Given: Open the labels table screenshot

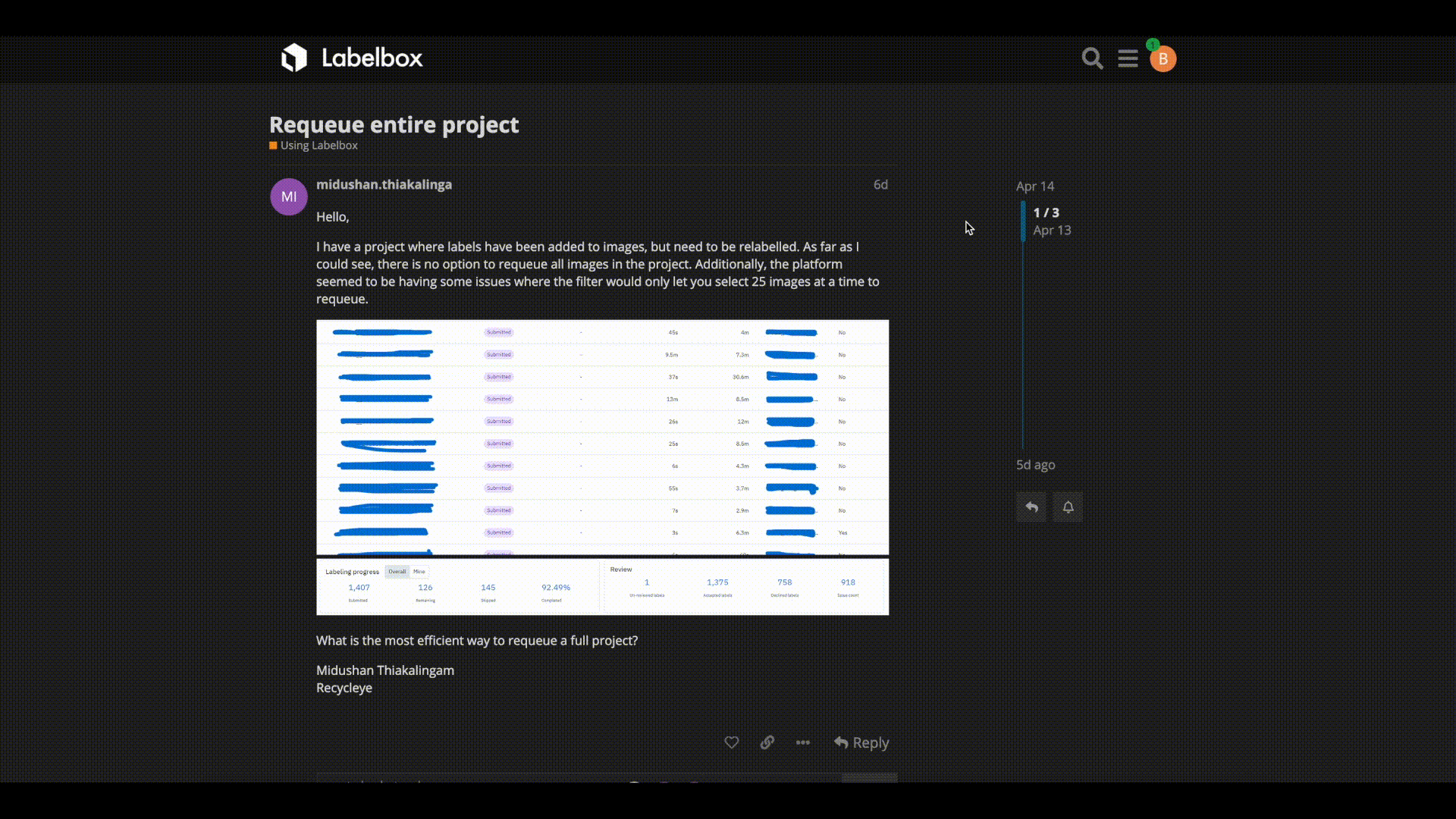Looking at the screenshot, I should pyautogui.click(x=602, y=438).
